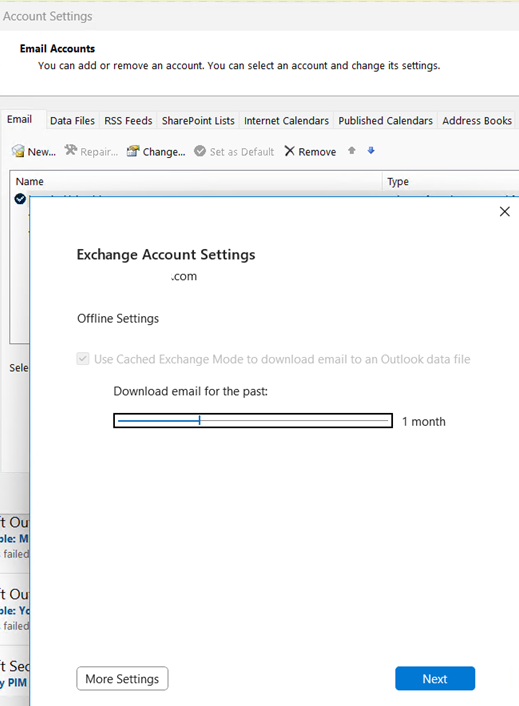Click the Repair tools icon
The height and width of the screenshot is (706, 519).
[71, 150]
